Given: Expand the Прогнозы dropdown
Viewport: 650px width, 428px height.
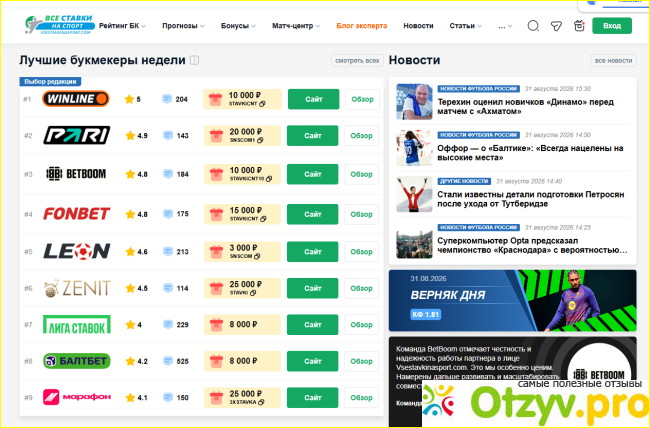Looking at the screenshot, I should click(x=183, y=26).
